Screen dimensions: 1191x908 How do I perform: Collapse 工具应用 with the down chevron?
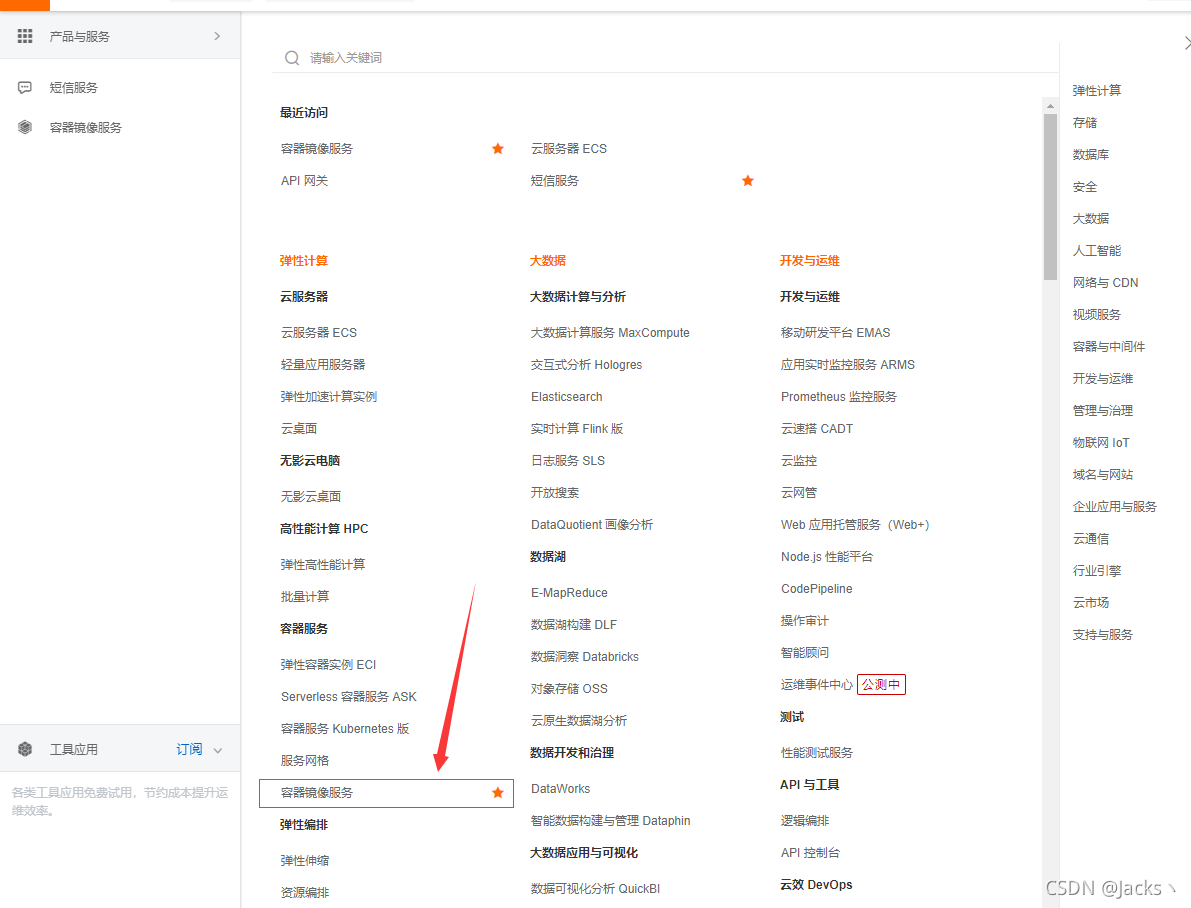point(218,750)
